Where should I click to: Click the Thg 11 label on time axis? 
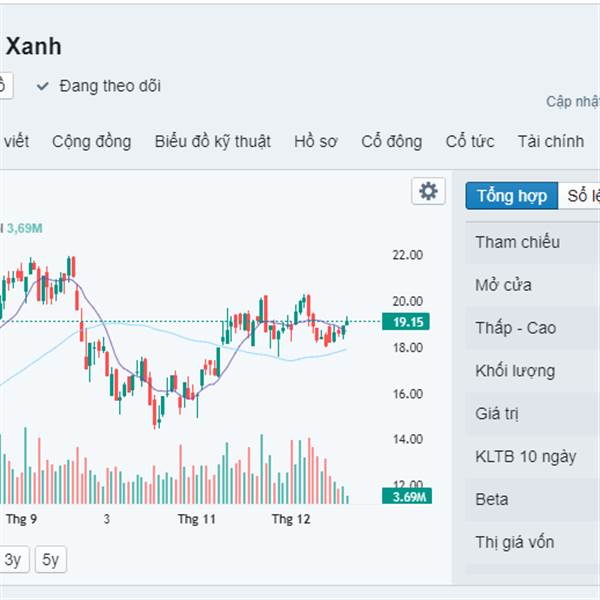tap(196, 519)
